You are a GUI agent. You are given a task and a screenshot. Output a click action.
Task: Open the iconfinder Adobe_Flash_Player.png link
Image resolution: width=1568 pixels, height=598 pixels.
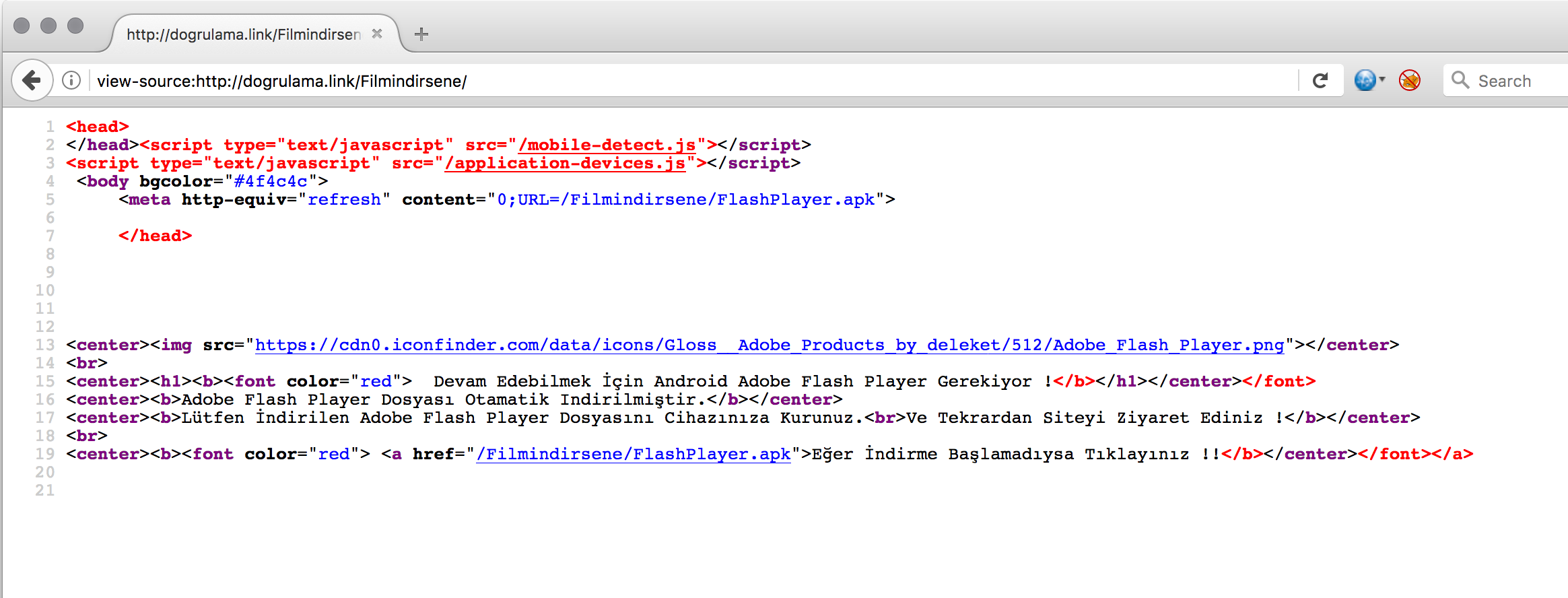coord(770,345)
